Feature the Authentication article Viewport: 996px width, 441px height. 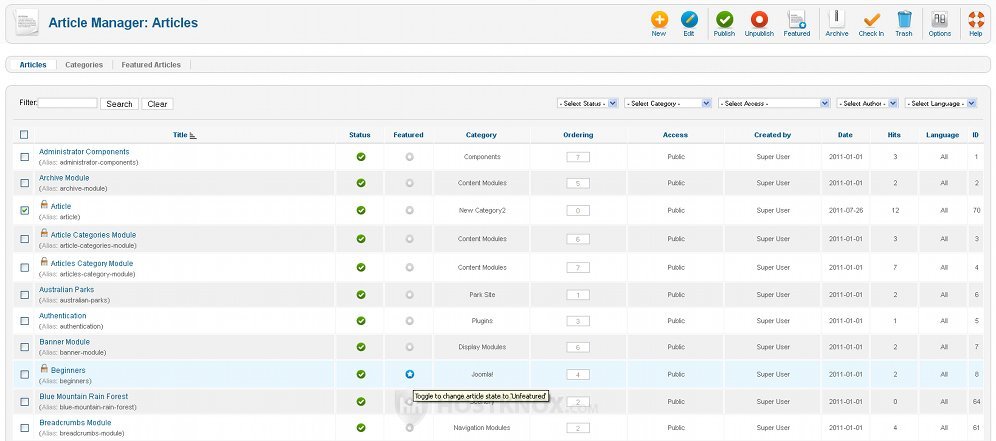pos(410,321)
